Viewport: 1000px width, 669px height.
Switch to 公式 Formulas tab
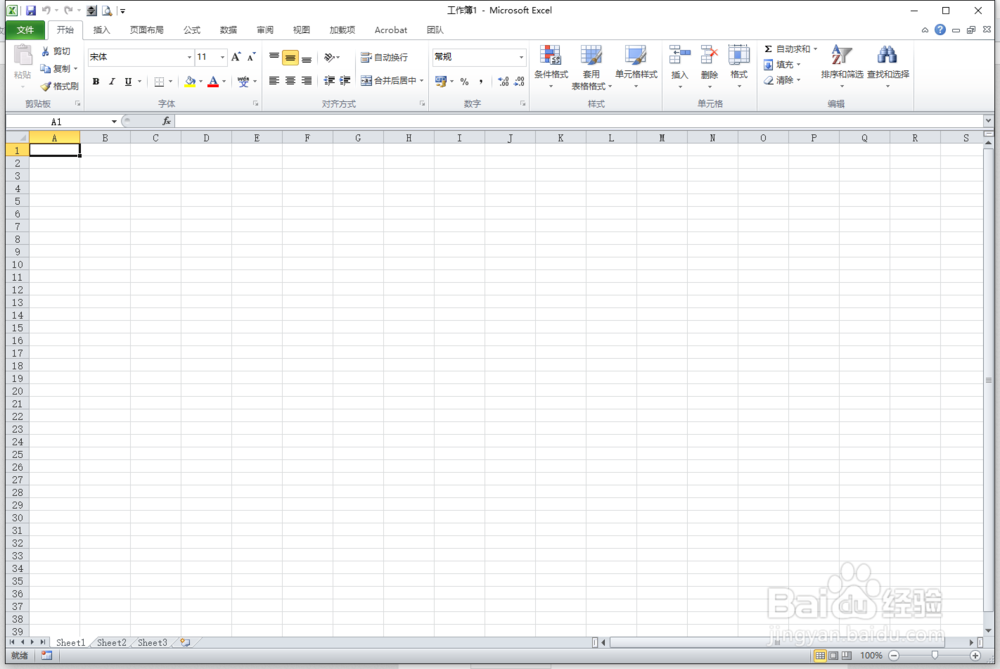192,30
